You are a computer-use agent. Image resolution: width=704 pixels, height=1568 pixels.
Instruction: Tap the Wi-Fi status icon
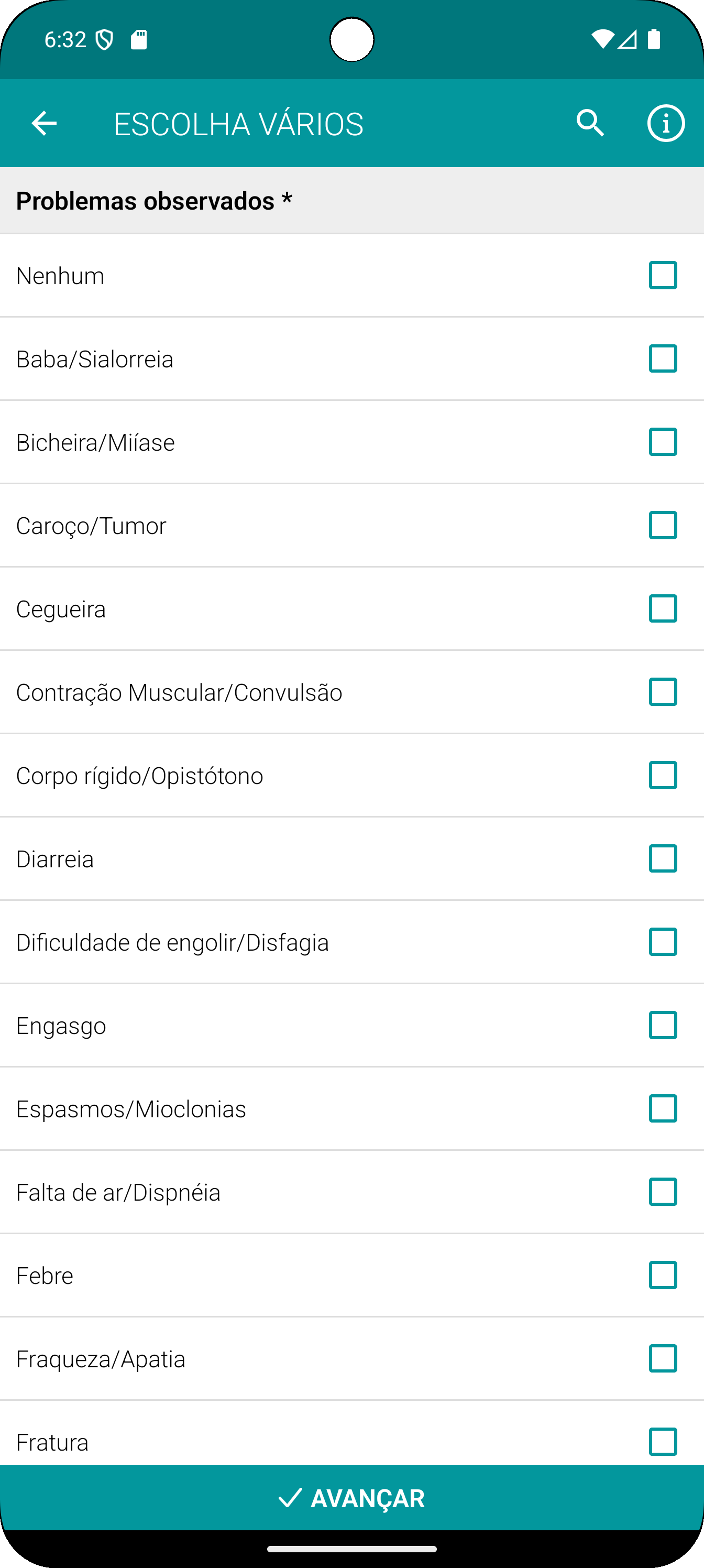(602, 39)
